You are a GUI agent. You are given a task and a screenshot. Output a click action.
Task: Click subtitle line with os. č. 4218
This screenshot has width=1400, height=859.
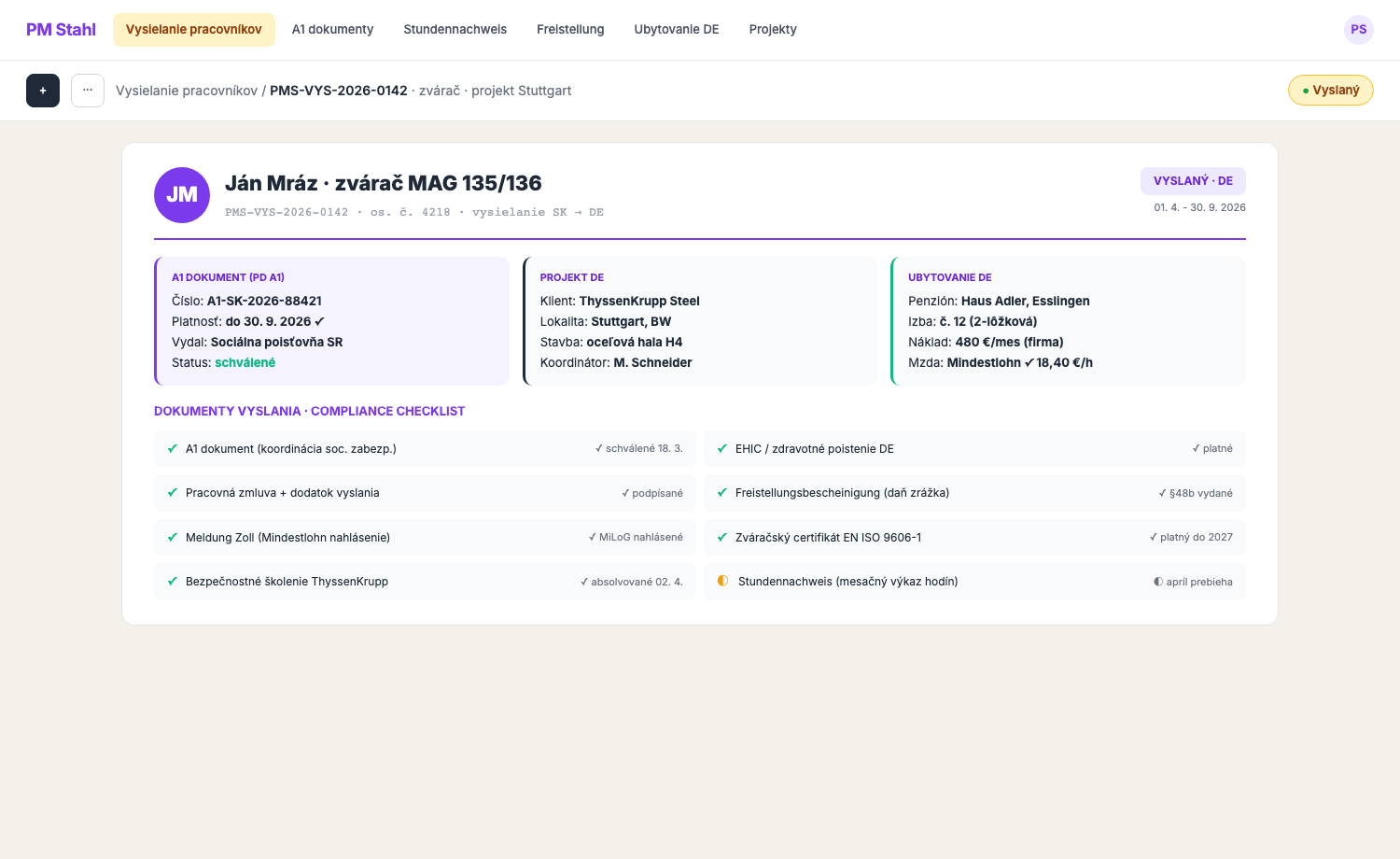(414, 212)
